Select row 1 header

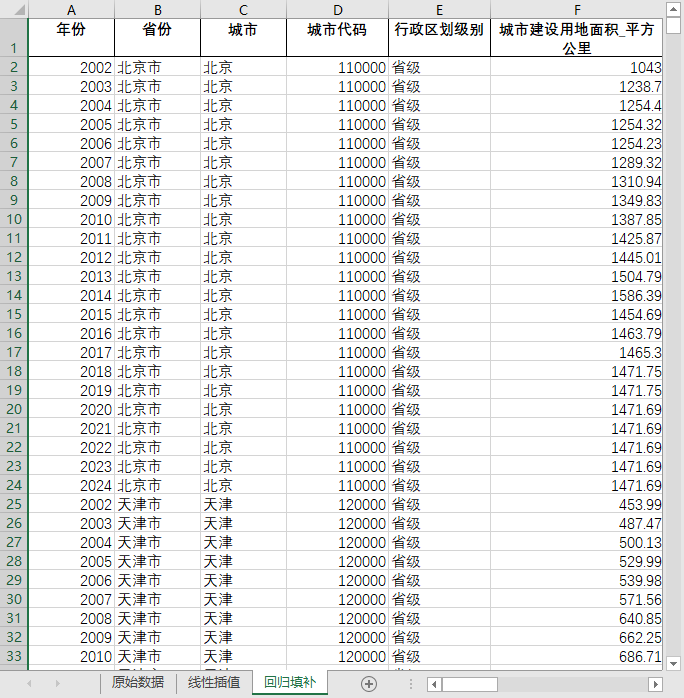14,37
